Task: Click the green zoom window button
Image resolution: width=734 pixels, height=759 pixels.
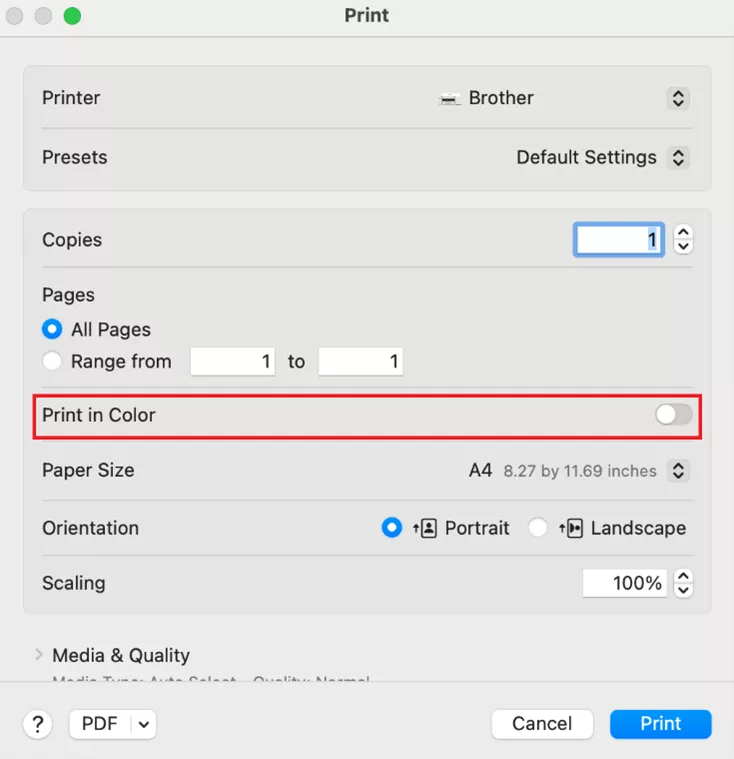Action: (72, 16)
